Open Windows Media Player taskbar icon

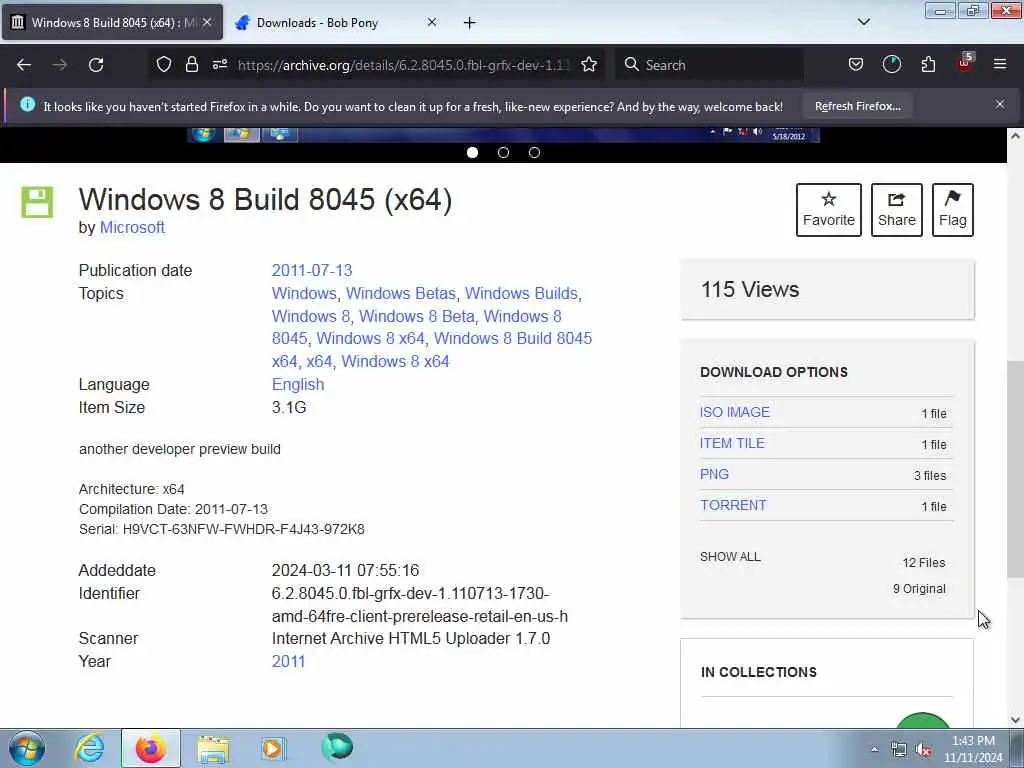pos(272,748)
